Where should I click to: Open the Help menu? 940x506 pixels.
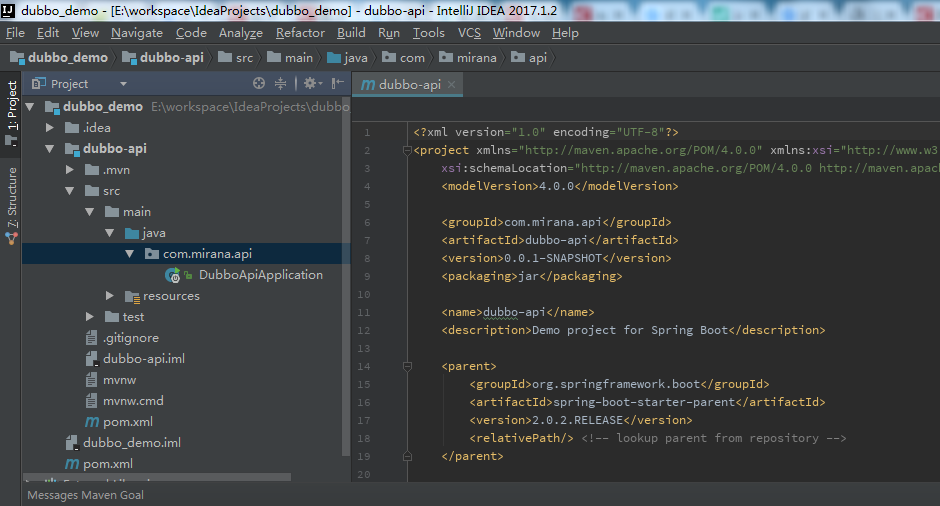pos(565,33)
